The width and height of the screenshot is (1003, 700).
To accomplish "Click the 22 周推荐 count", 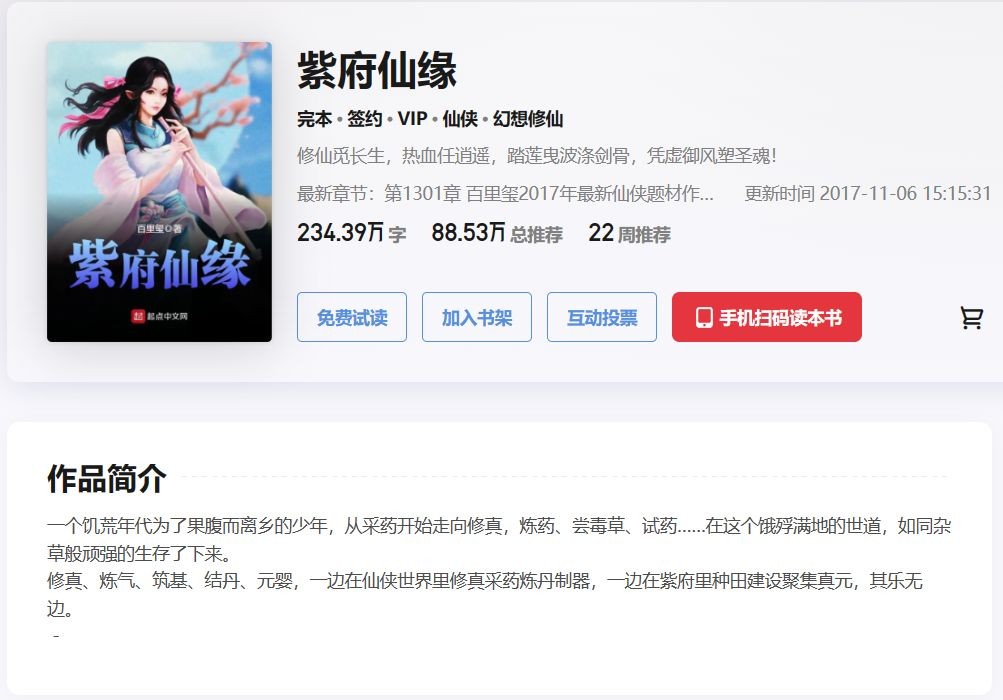I will coord(629,233).
